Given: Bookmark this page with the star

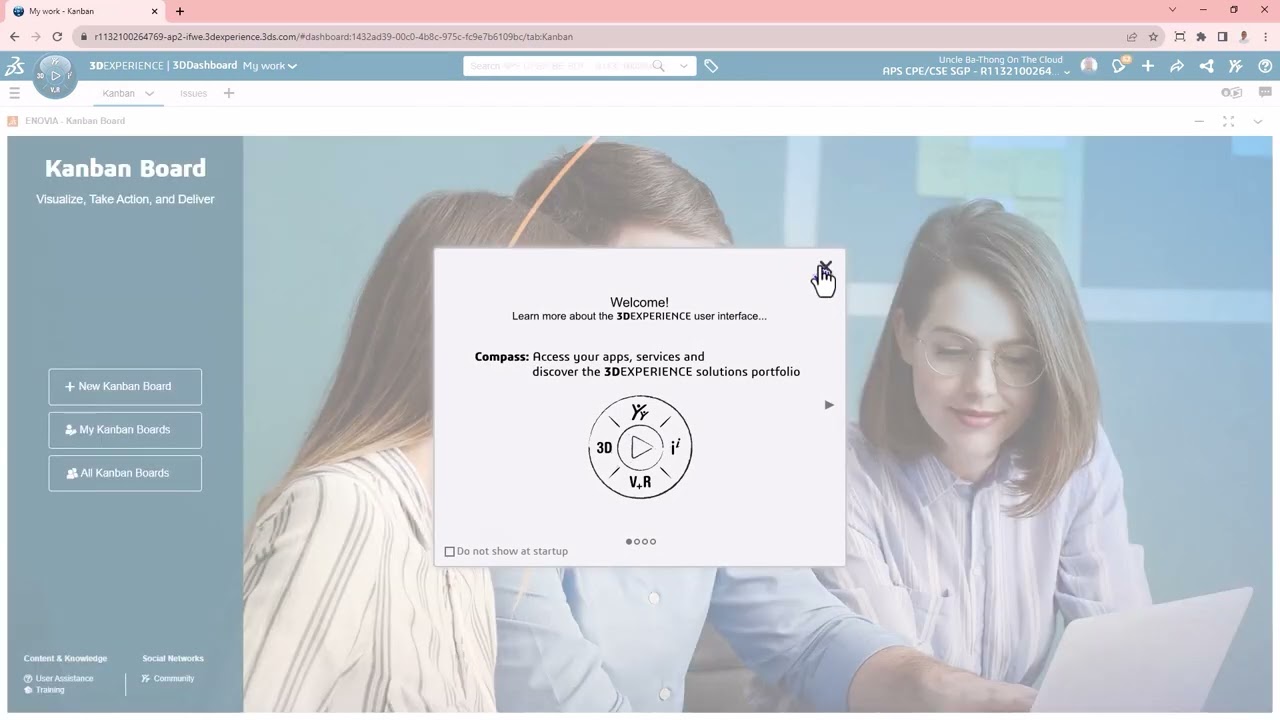Looking at the screenshot, I should pos(1153,37).
